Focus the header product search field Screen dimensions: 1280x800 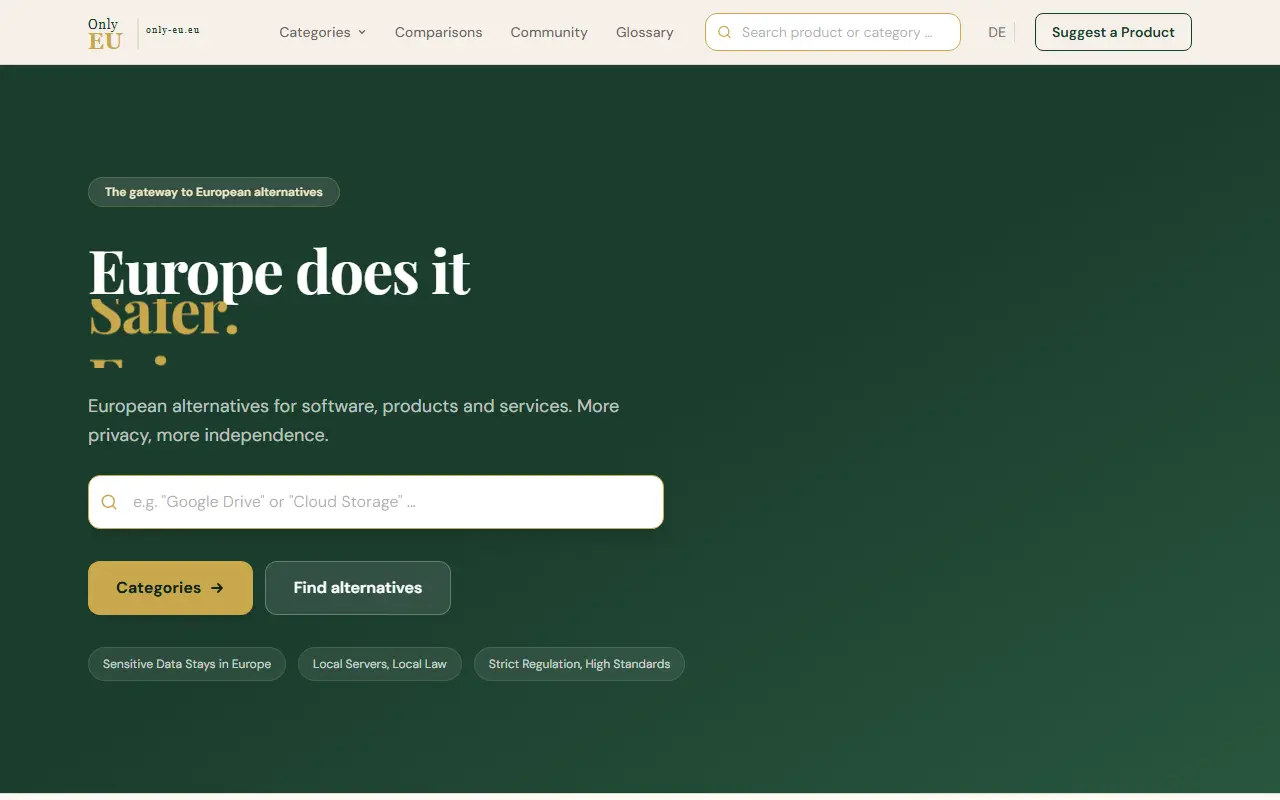833,32
